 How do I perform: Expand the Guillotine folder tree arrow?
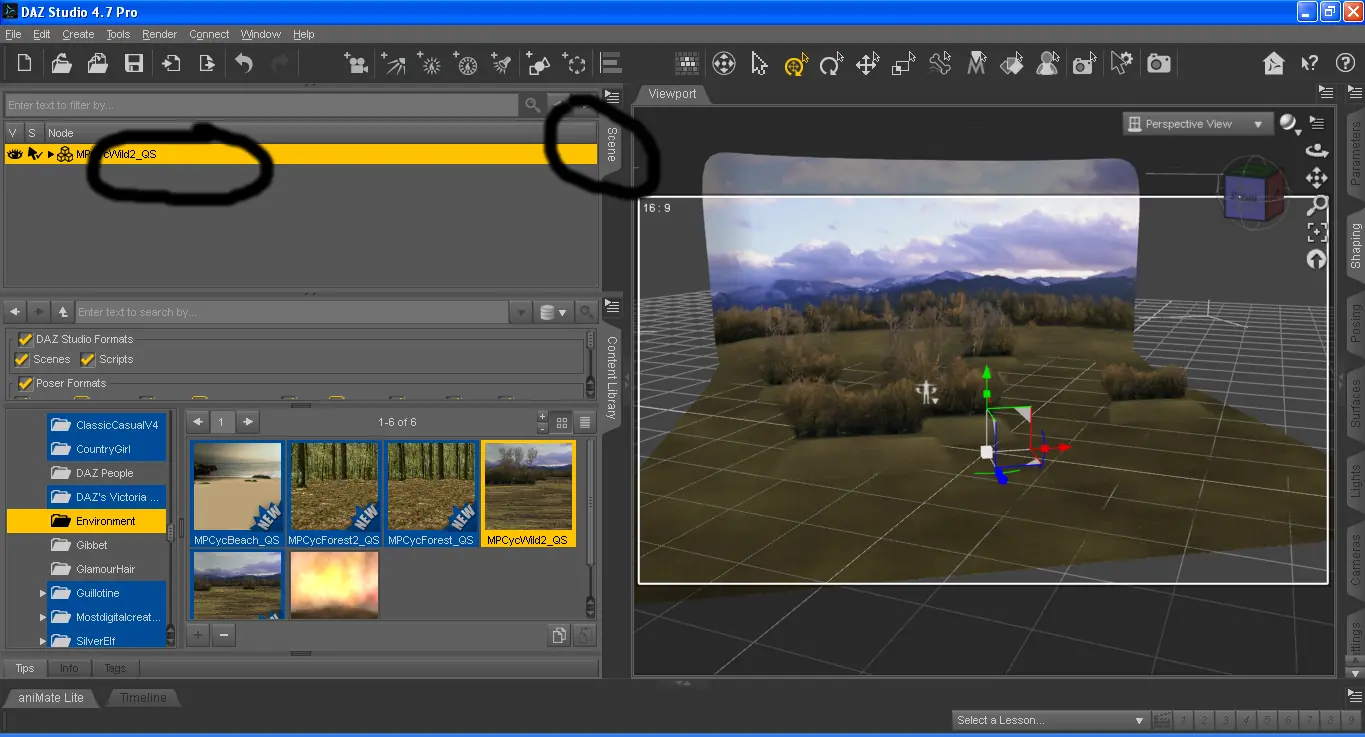tap(43, 593)
